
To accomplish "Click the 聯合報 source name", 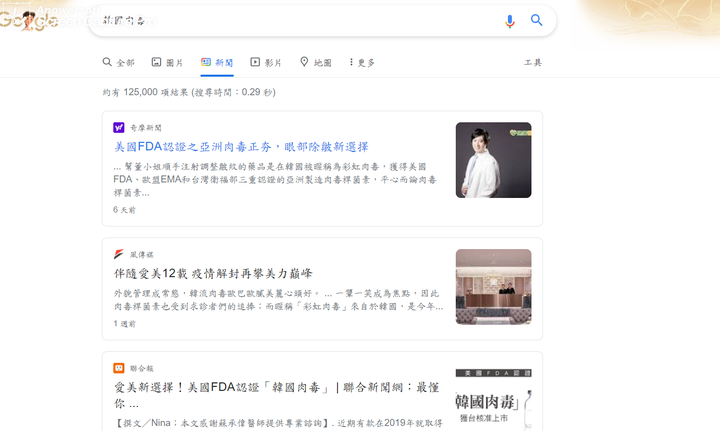I will (141, 368).
